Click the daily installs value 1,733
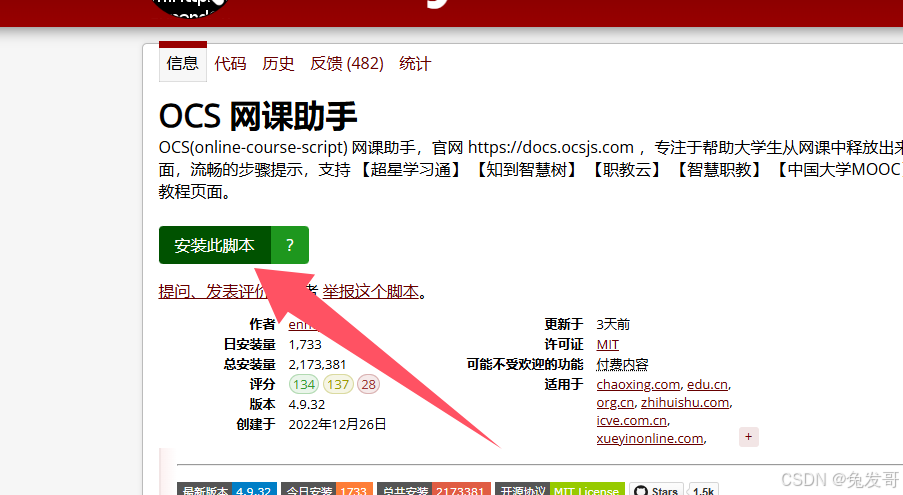903x495 pixels. (x=305, y=345)
